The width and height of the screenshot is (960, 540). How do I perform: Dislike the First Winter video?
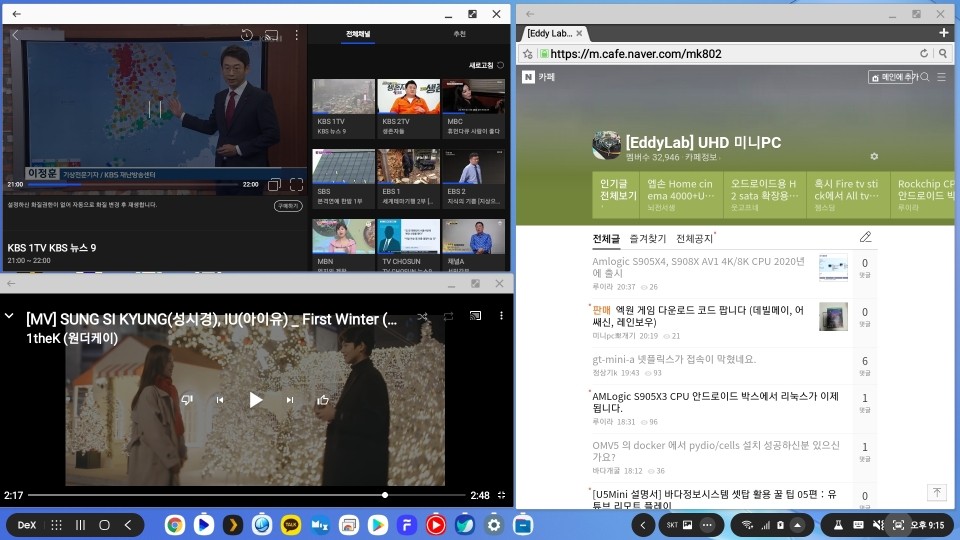tap(187, 400)
